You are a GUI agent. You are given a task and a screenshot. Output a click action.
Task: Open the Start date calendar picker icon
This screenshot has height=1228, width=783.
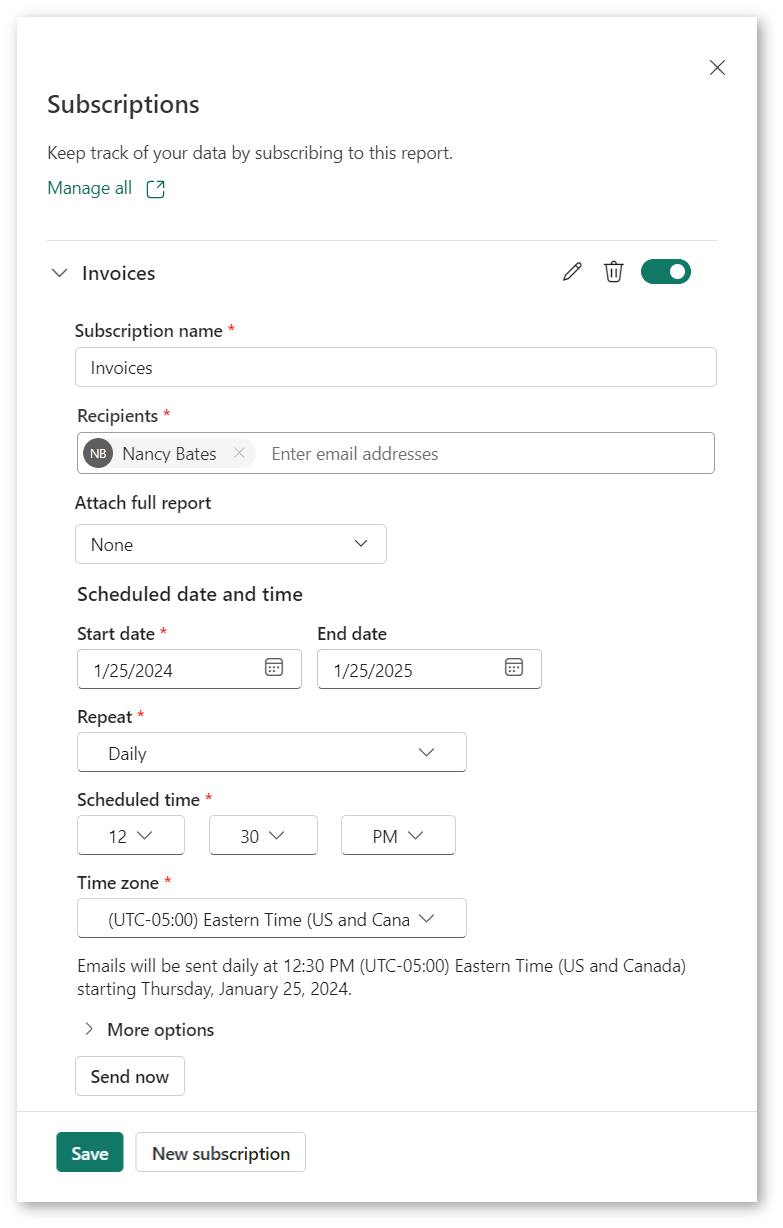[x=274, y=668]
